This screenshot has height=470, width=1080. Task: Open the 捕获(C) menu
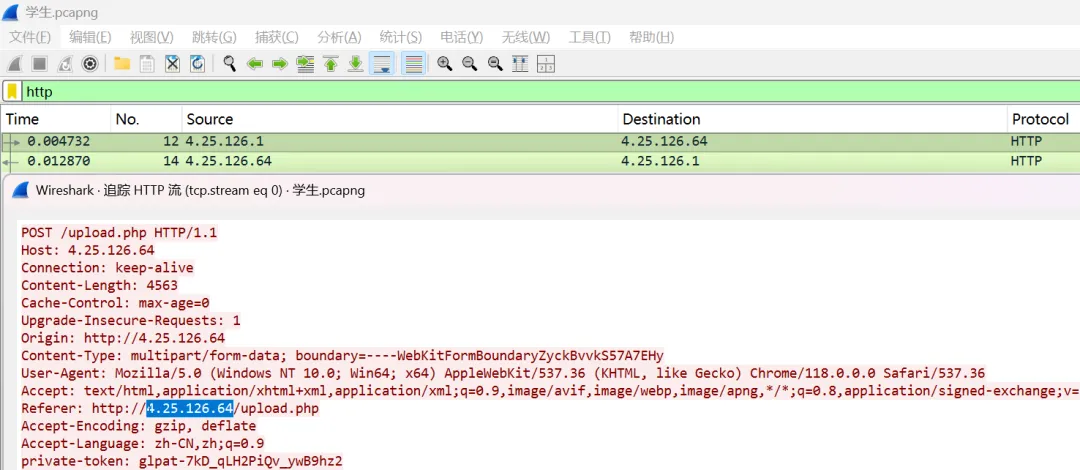[x=276, y=37]
